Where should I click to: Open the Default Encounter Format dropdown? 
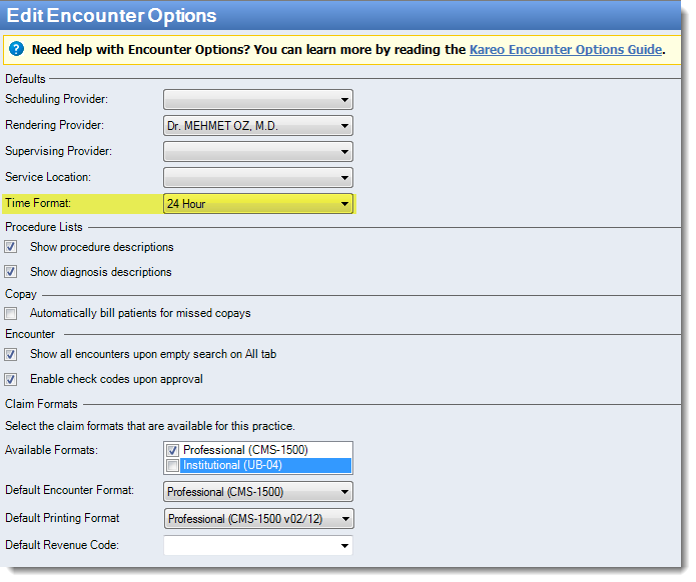(258, 492)
